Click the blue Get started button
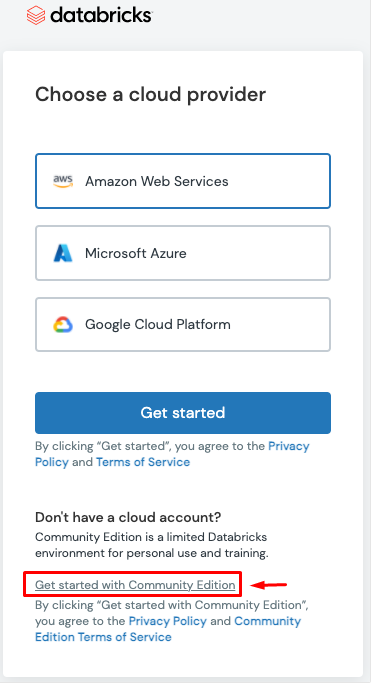Viewport: 371px width, 684px height. (183, 413)
